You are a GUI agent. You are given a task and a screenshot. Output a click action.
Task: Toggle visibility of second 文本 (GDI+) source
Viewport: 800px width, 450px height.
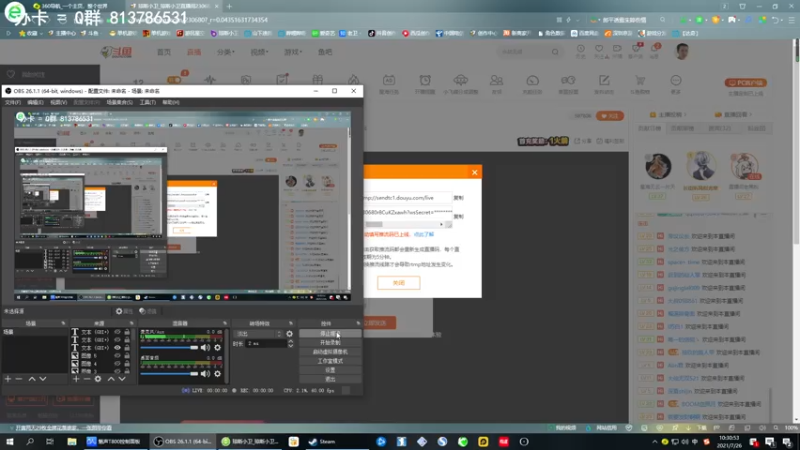click(117, 340)
